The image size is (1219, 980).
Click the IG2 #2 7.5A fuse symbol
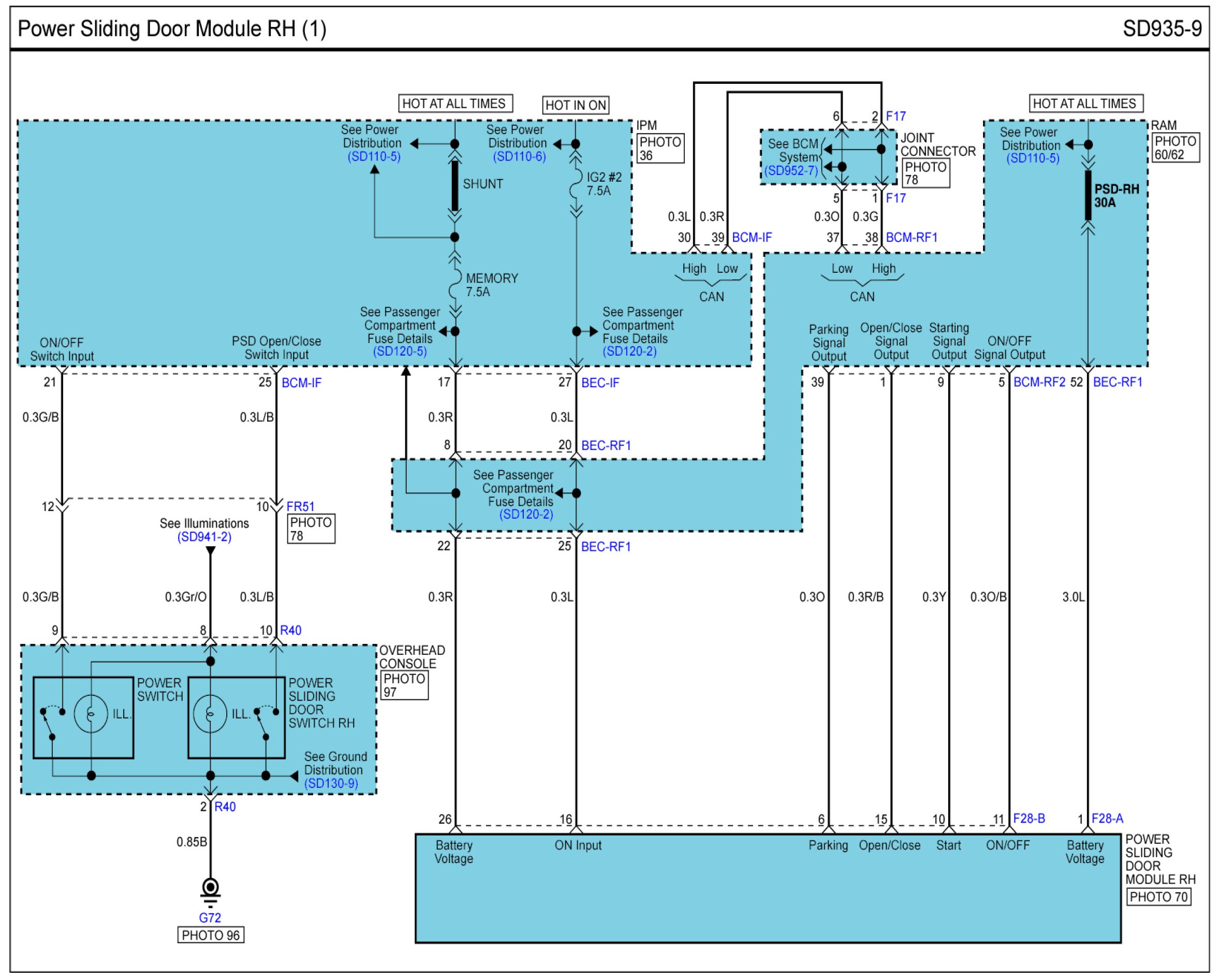click(576, 184)
